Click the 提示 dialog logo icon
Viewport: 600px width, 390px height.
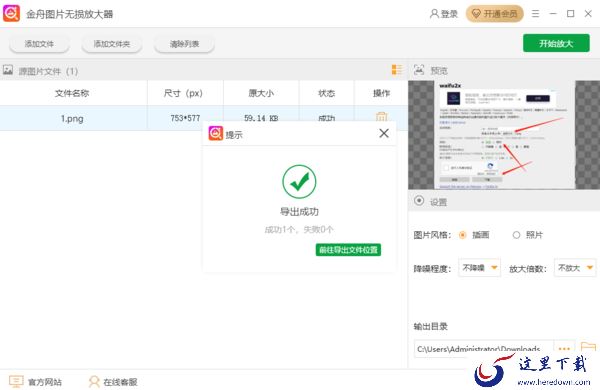(x=215, y=134)
